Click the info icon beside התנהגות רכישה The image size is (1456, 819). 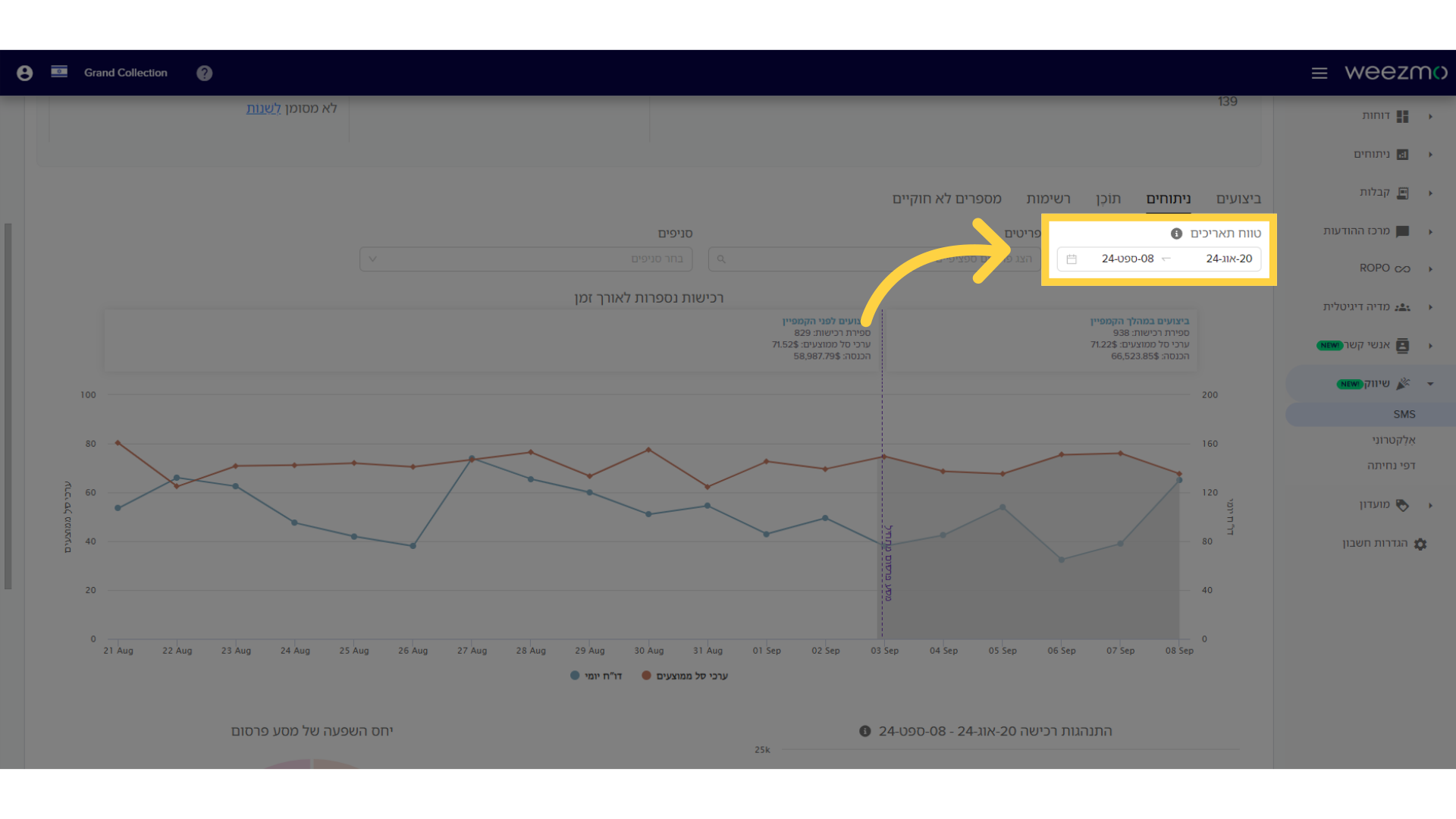(x=864, y=731)
